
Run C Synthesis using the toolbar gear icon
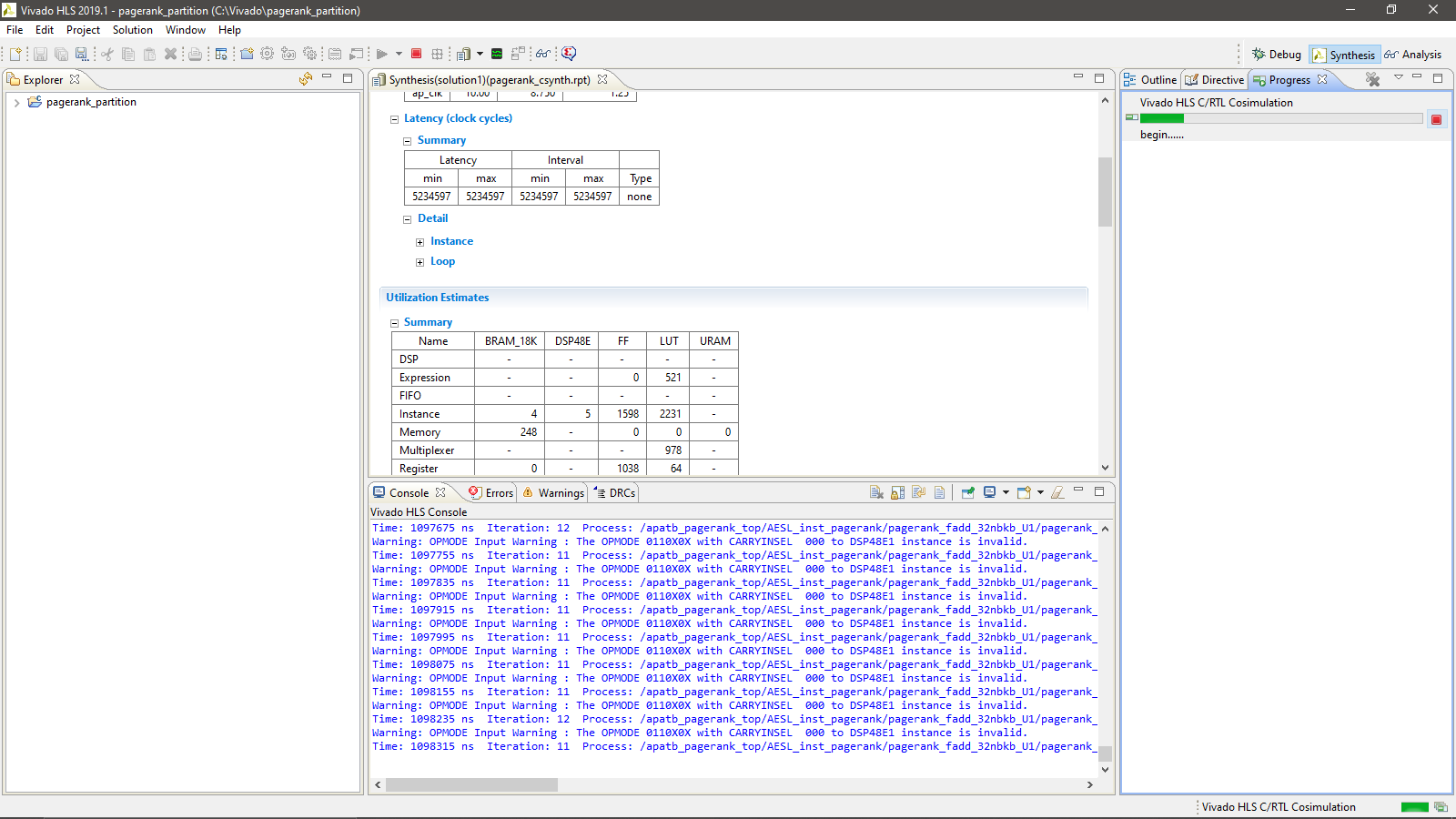coord(267,54)
